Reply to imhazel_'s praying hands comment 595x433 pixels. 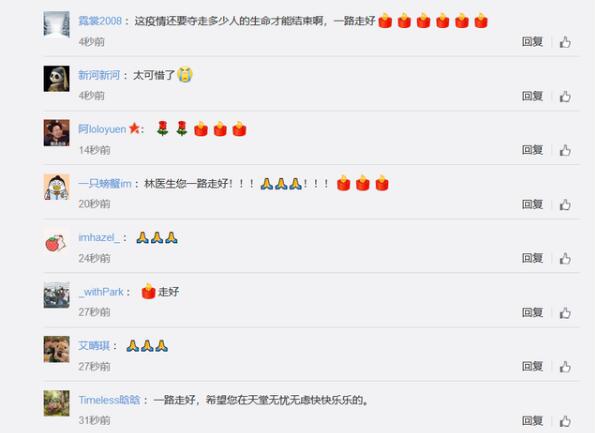tap(532, 258)
